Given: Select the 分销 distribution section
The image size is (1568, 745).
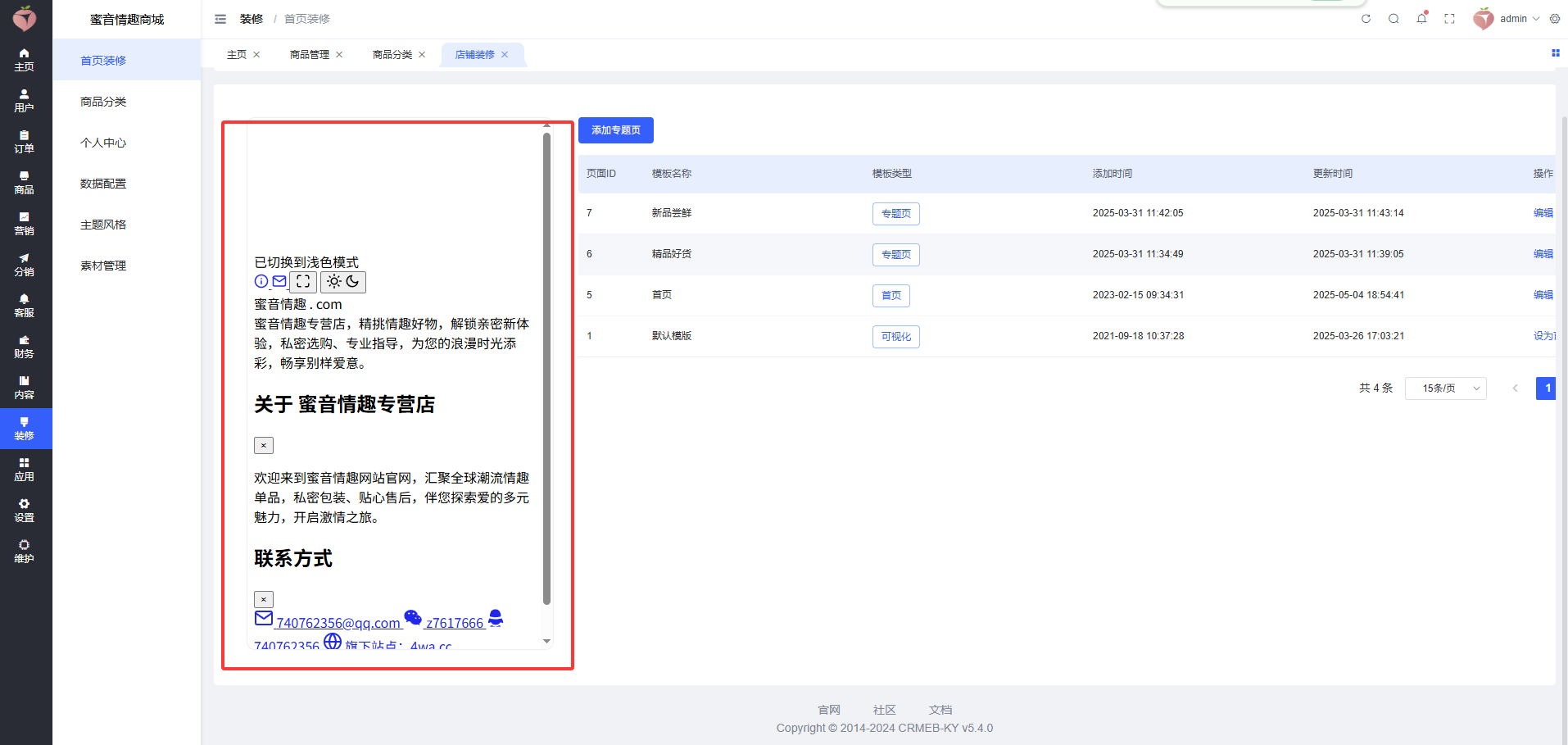Looking at the screenshot, I should point(25,265).
